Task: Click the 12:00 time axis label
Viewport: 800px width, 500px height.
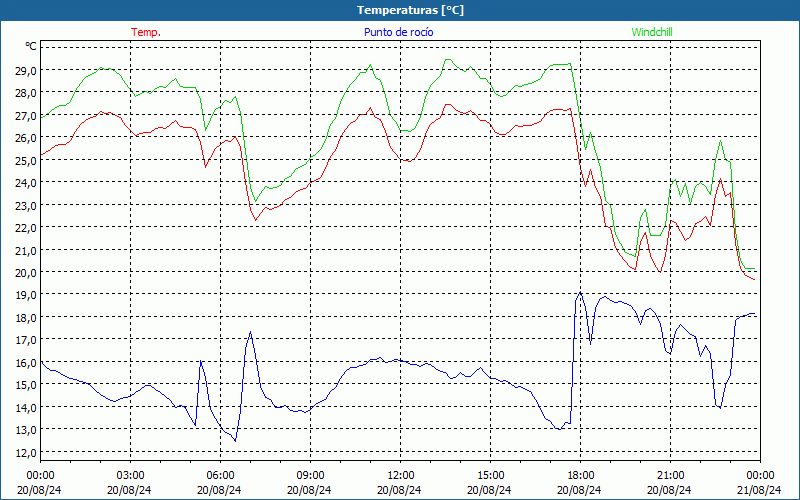Action: tap(400, 476)
